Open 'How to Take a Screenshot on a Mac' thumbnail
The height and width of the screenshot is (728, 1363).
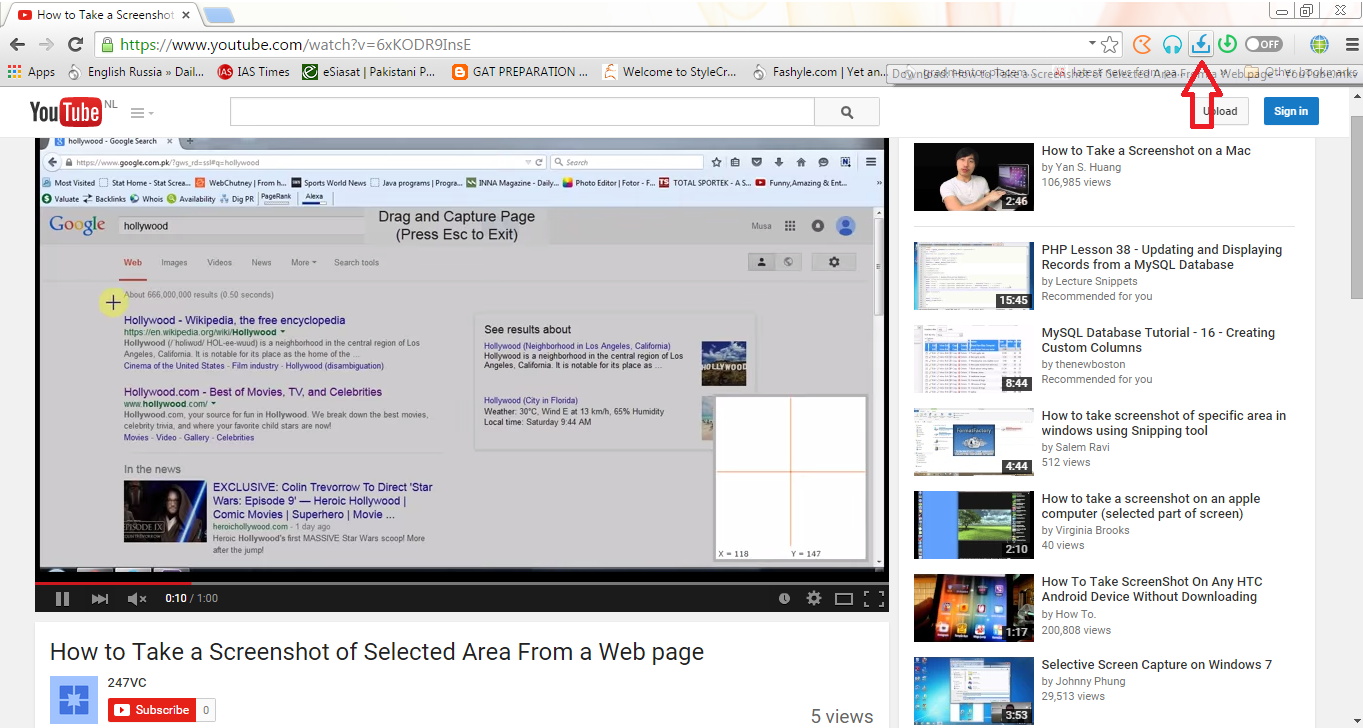(974, 177)
